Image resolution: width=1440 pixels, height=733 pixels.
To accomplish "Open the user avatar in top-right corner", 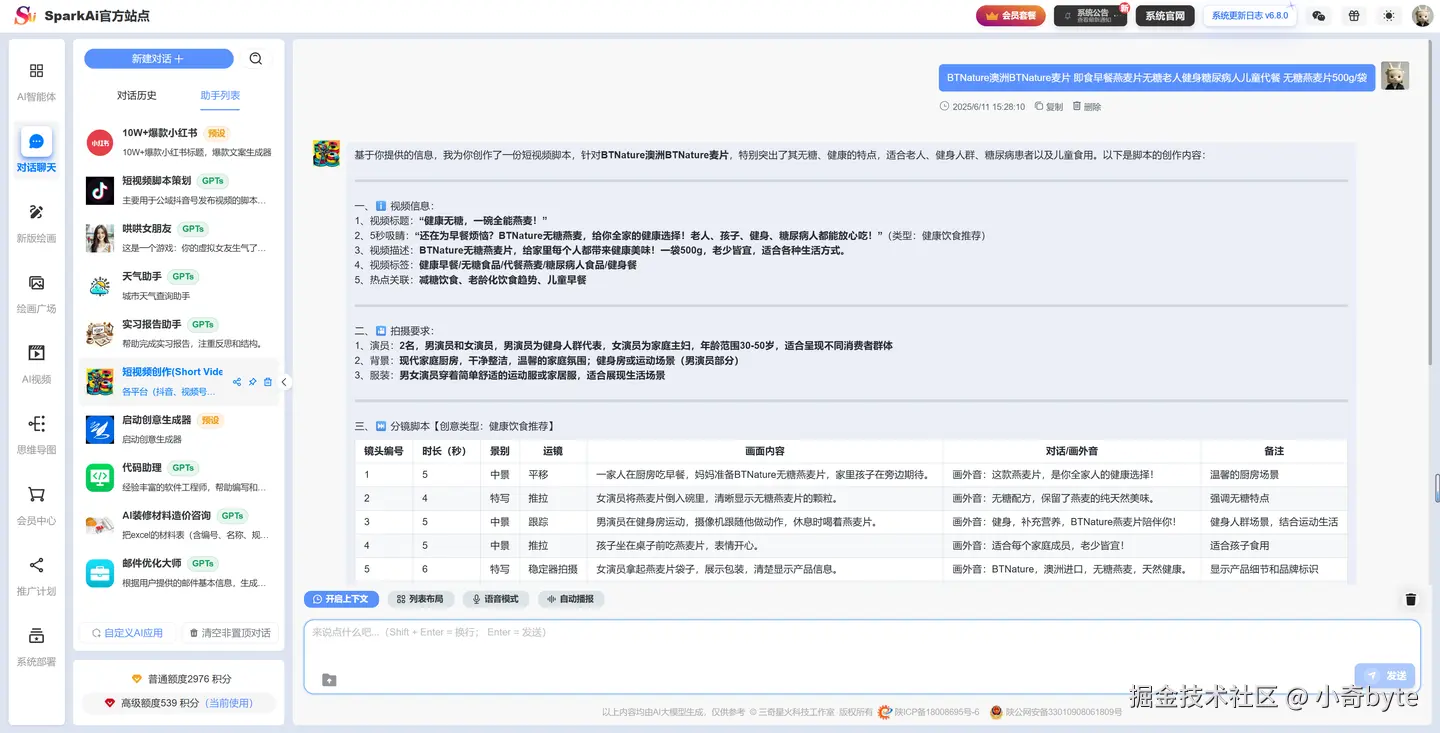I will click(x=1422, y=16).
